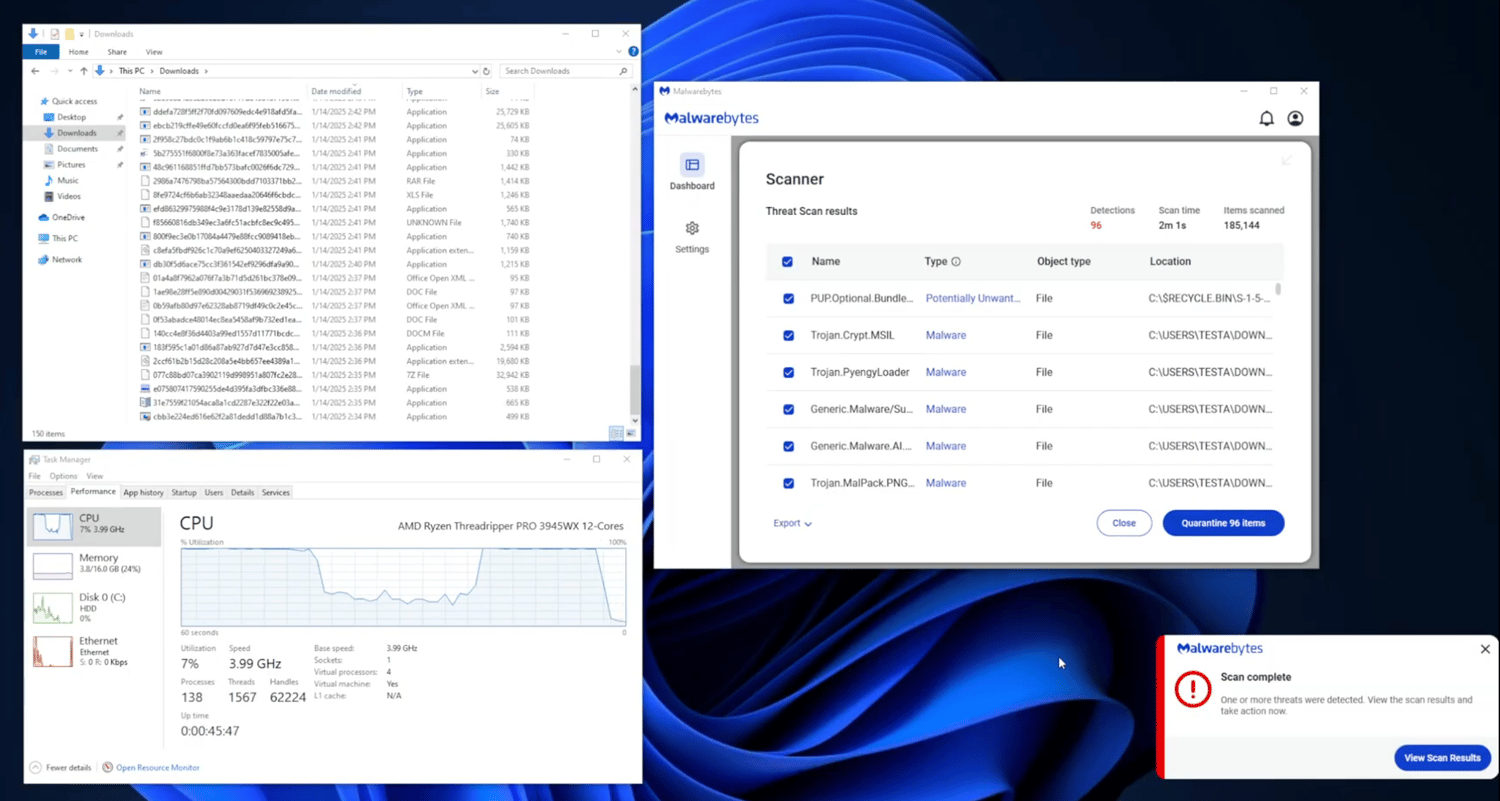The image size is (1500, 801).
Task: Open Documents folder in navigation pane
Action: (77, 149)
